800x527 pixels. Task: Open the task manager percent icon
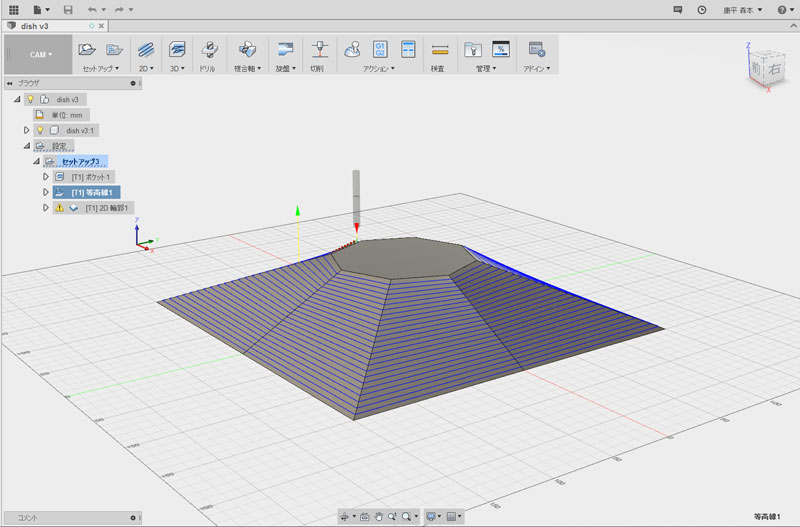pyautogui.click(x=501, y=49)
